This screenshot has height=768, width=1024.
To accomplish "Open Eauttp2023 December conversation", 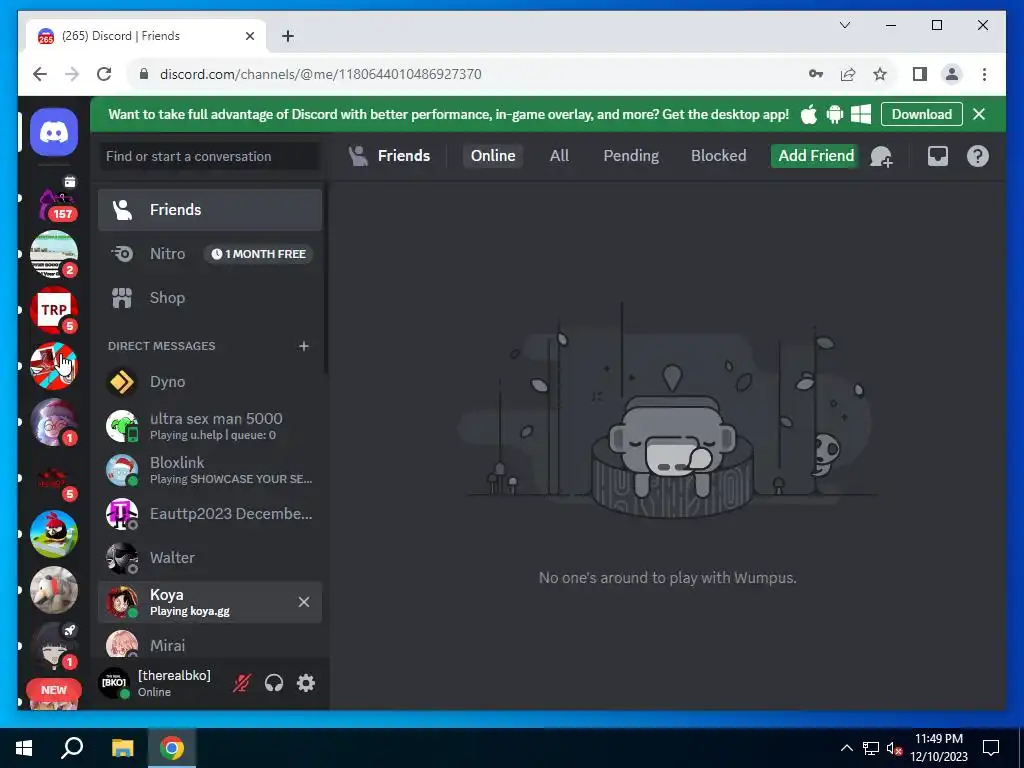I will click(x=210, y=514).
